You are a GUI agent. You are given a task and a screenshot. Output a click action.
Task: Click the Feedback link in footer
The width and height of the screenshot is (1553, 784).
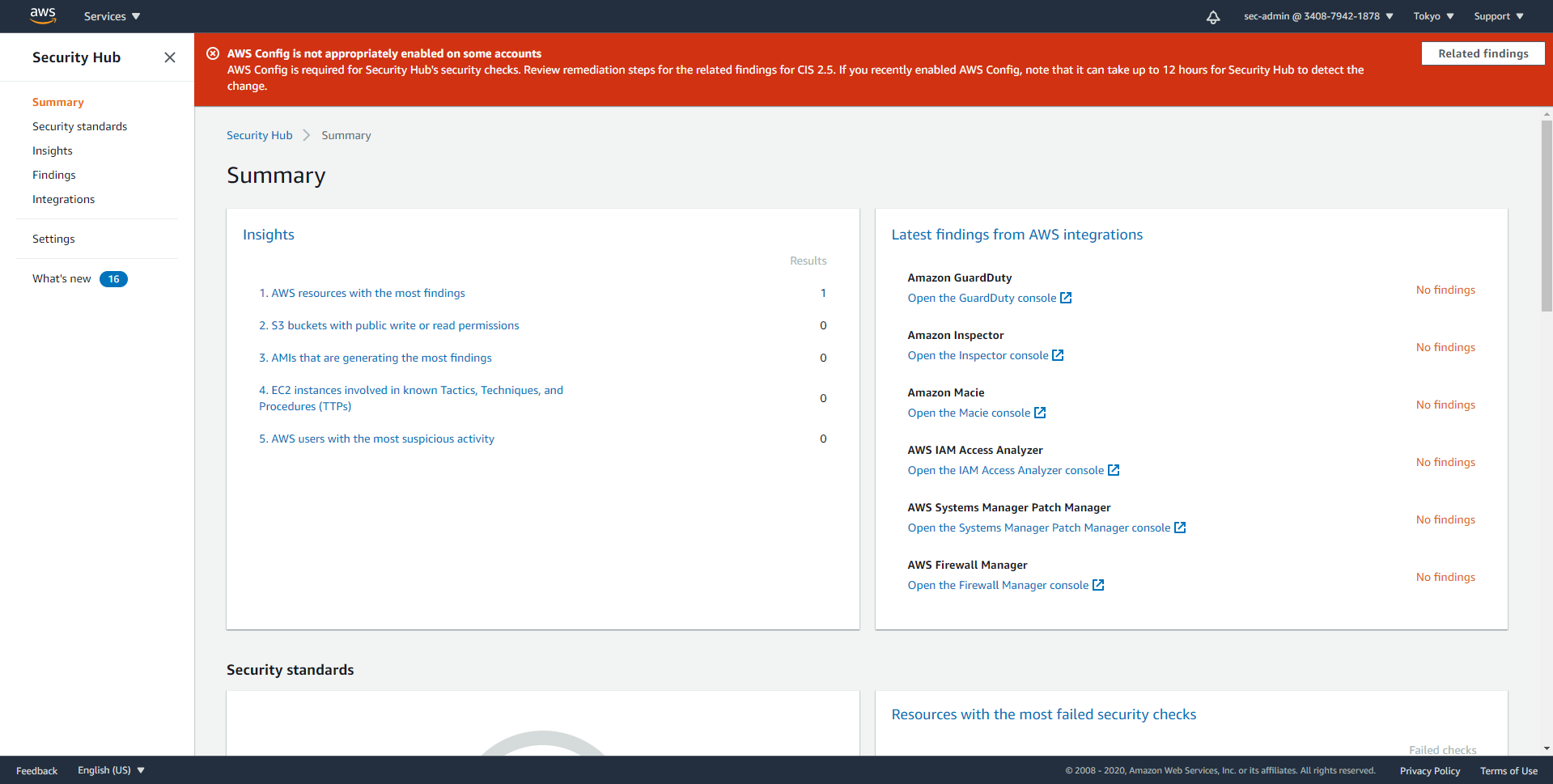click(x=36, y=771)
